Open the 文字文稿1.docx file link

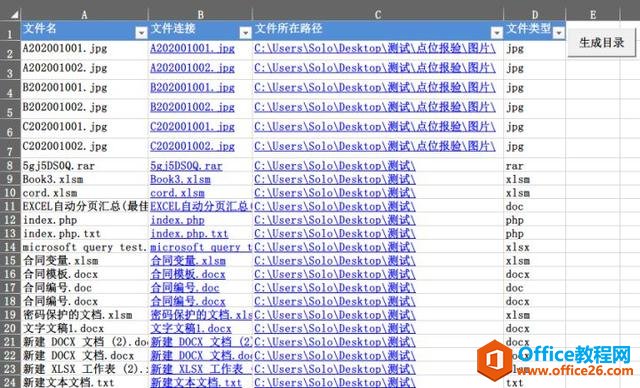[191, 328]
